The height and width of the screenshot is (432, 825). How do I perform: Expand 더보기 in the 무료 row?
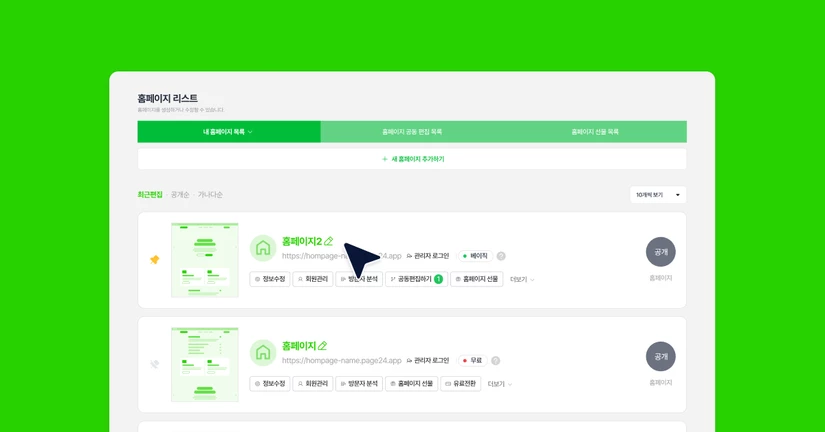pyautogui.click(x=499, y=384)
